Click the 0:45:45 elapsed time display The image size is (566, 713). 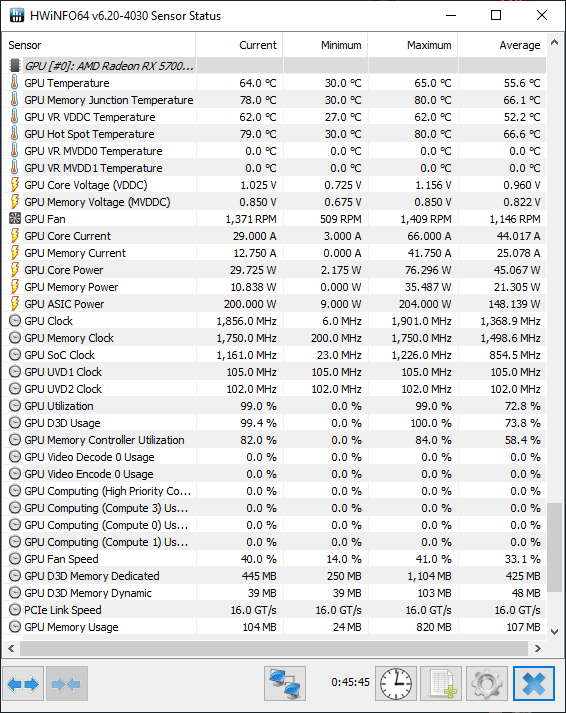[x=350, y=682]
